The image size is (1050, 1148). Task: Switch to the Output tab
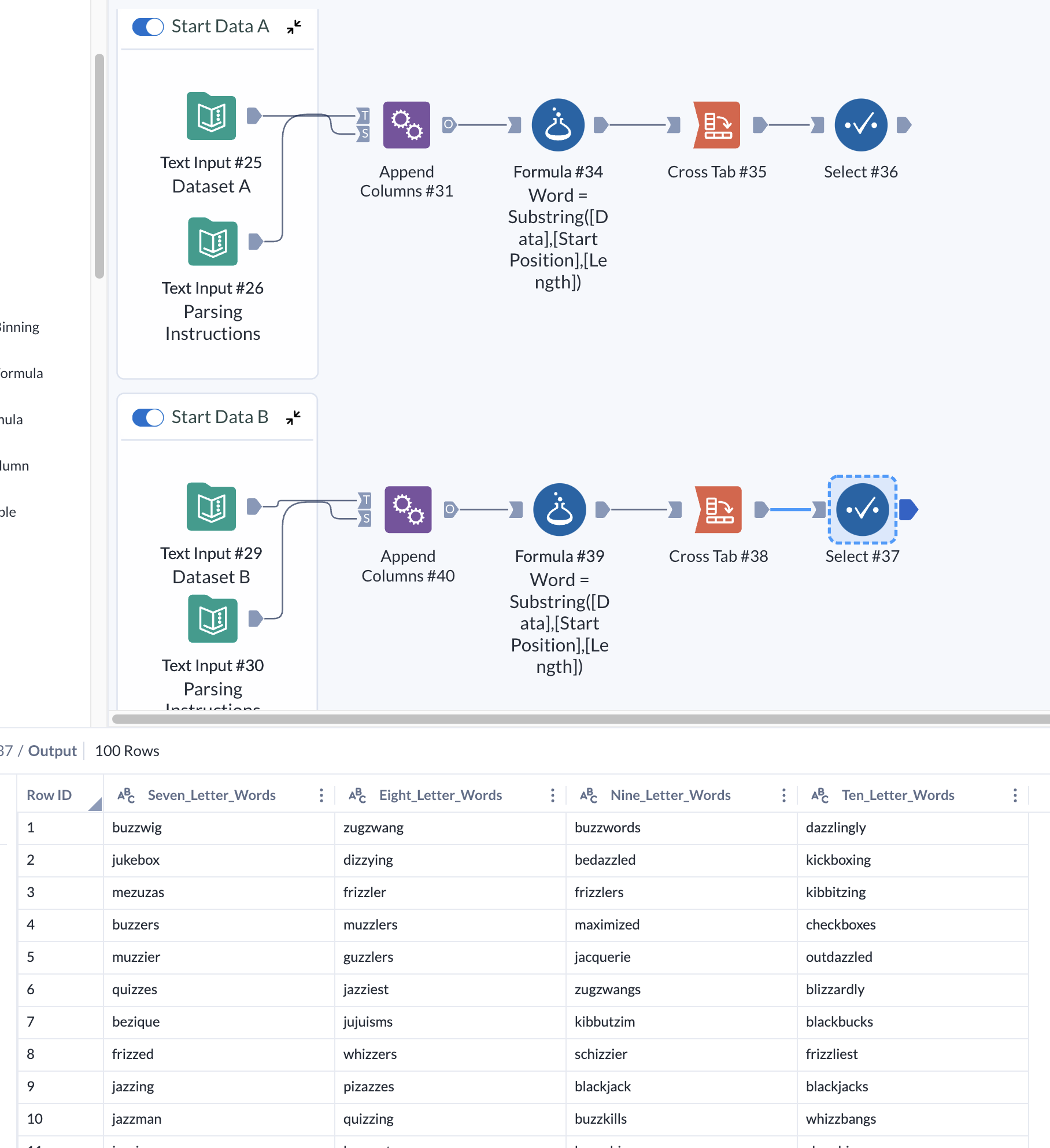point(52,750)
